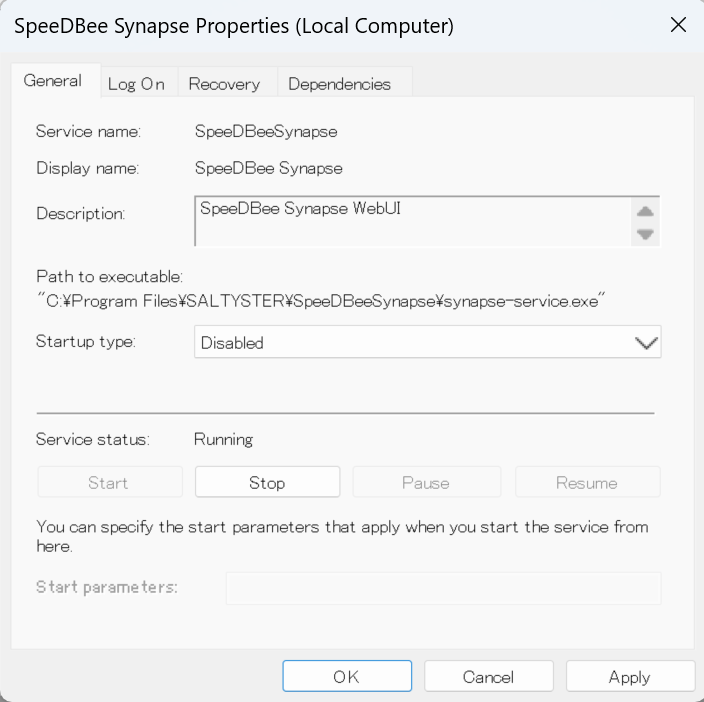Cancel the properties dialog

(x=488, y=677)
